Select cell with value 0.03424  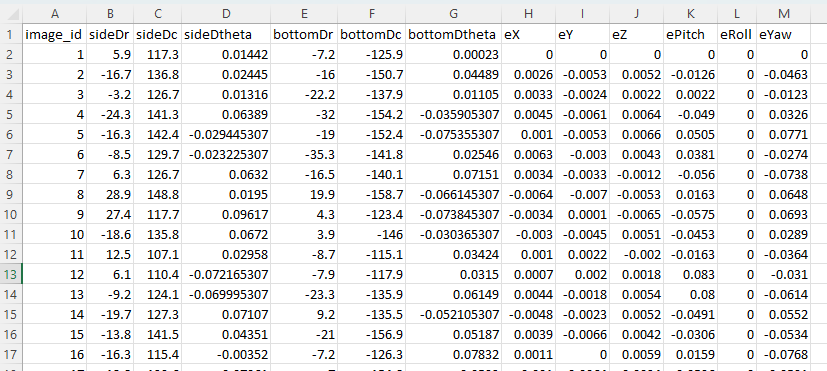click(x=453, y=254)
